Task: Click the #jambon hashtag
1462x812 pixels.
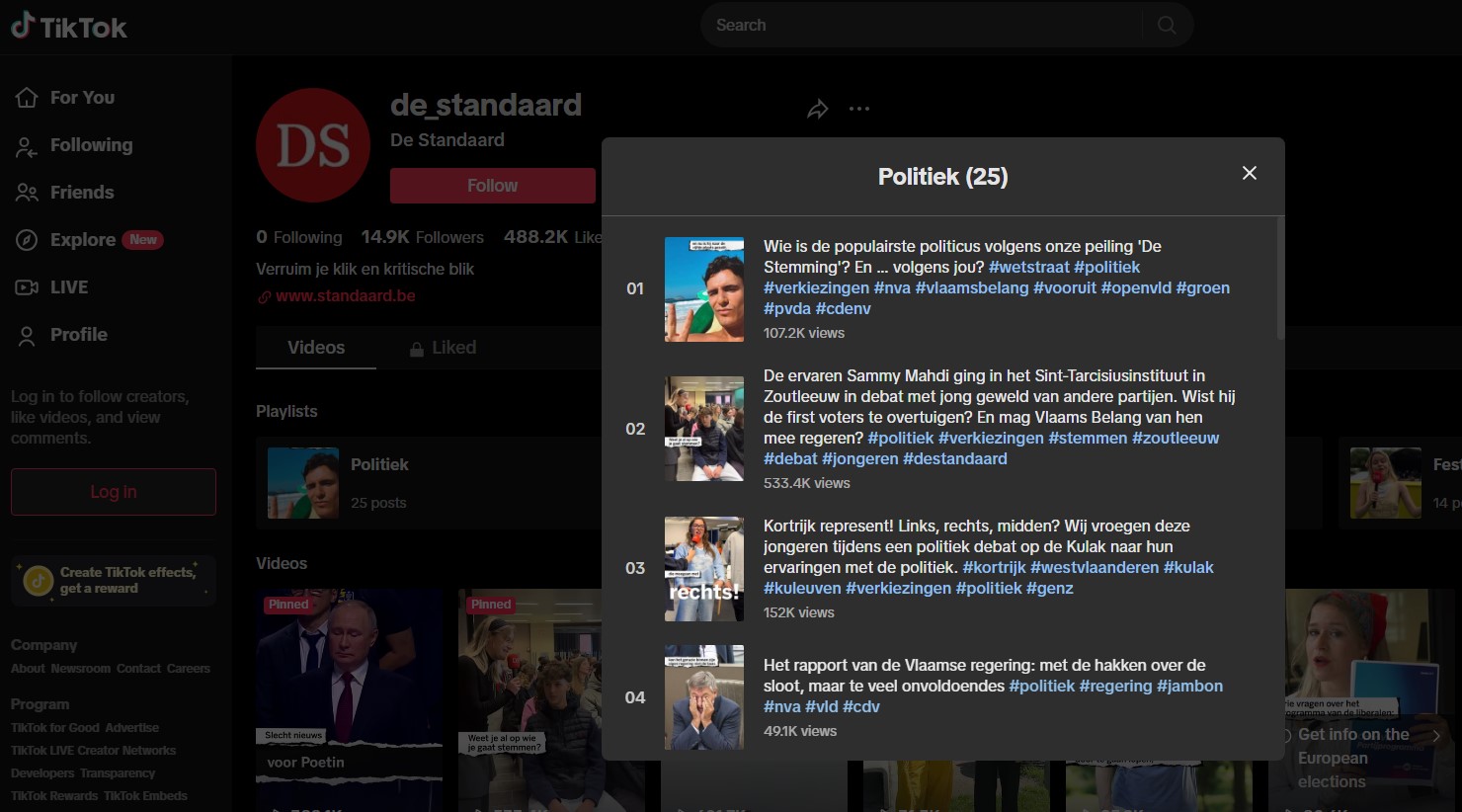Action: click(1190, 686)
